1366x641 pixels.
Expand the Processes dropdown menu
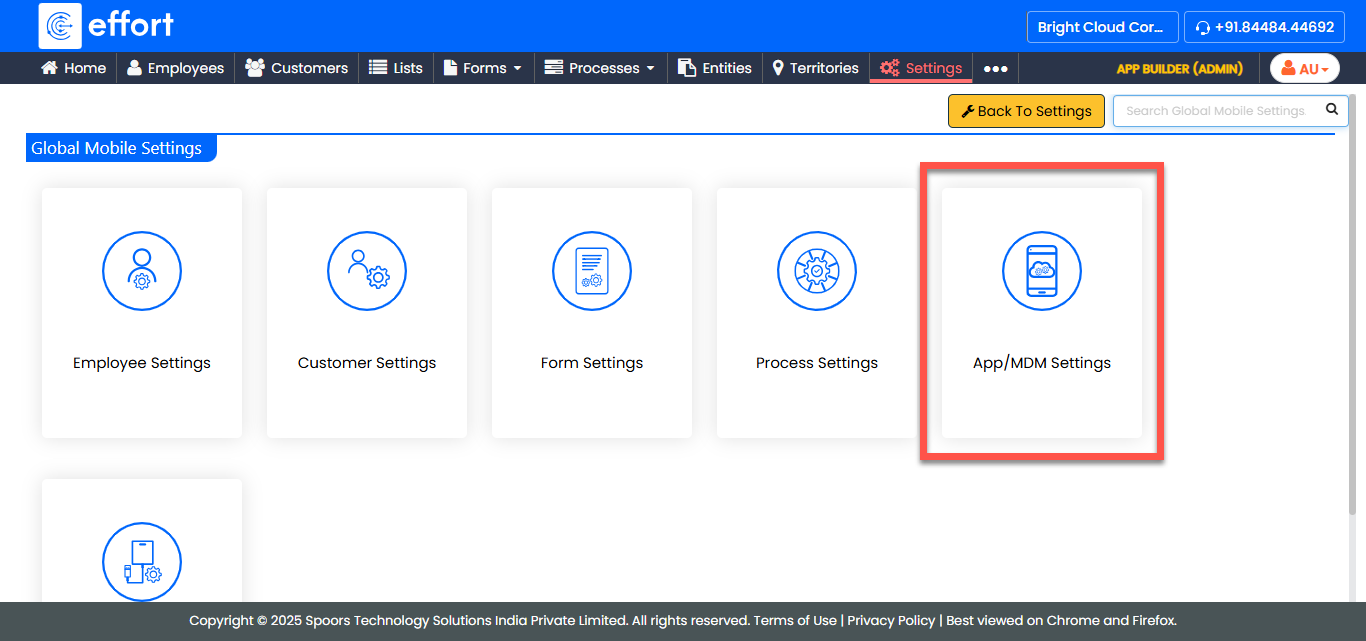(x=599, y=68)
